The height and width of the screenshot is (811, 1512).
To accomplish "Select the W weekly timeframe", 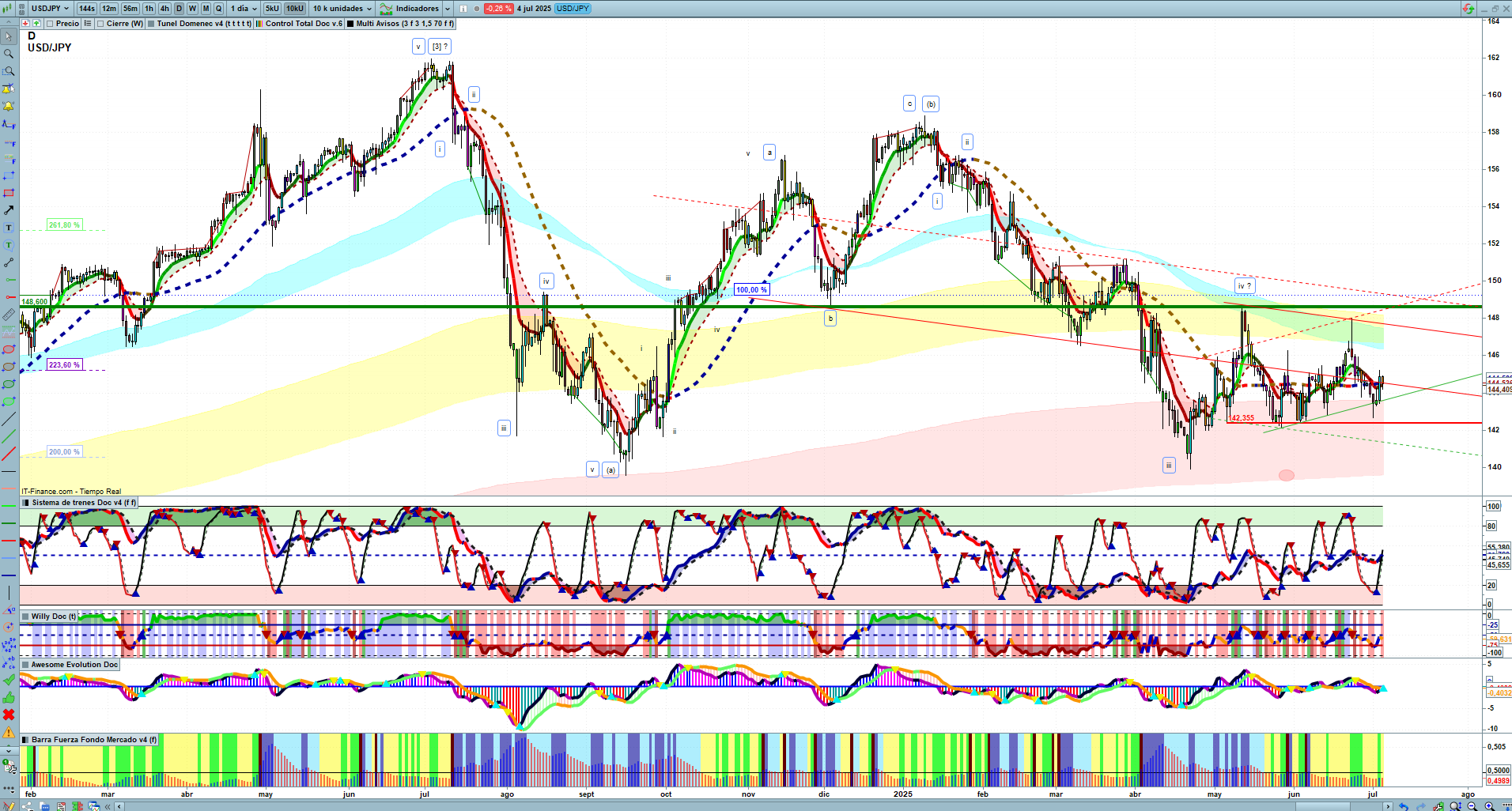I will 192,9.
